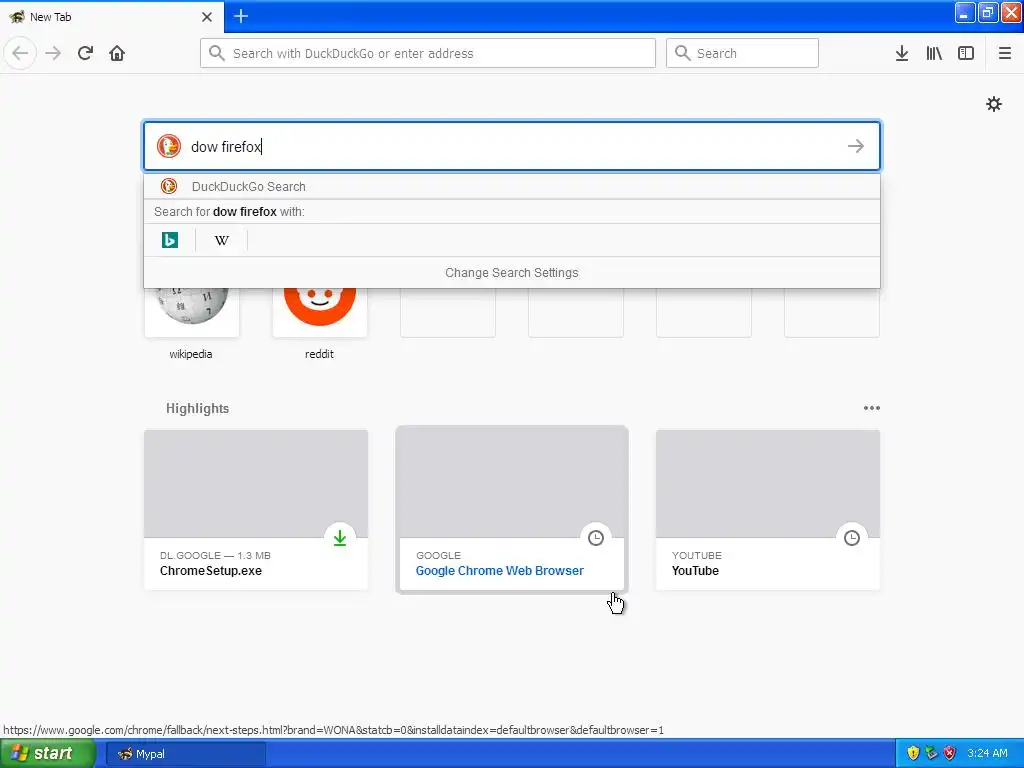
Task: Open the ChromeSetup.exe download highlight
Action: point(256,509)
